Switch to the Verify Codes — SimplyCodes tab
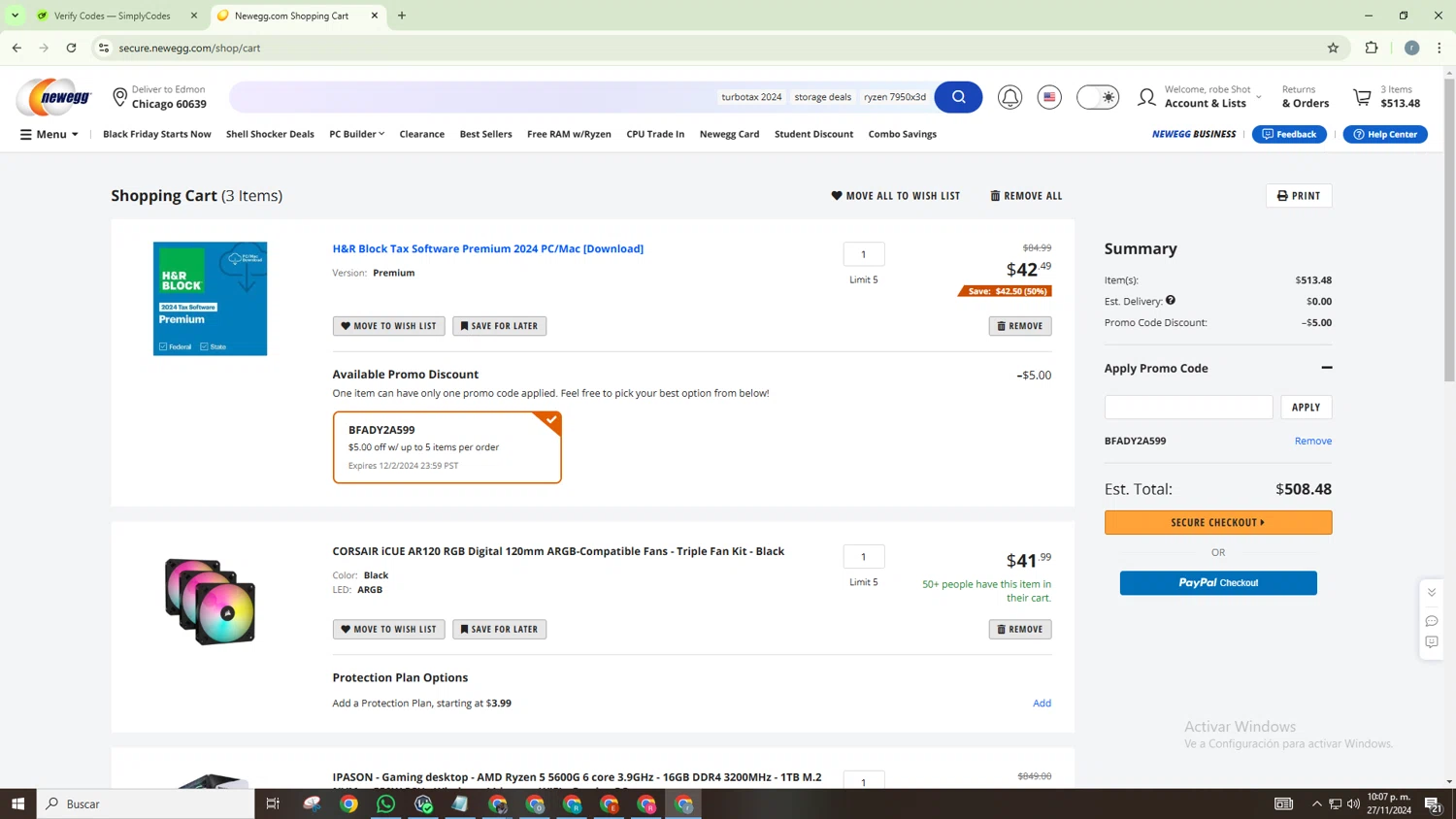 113,16
